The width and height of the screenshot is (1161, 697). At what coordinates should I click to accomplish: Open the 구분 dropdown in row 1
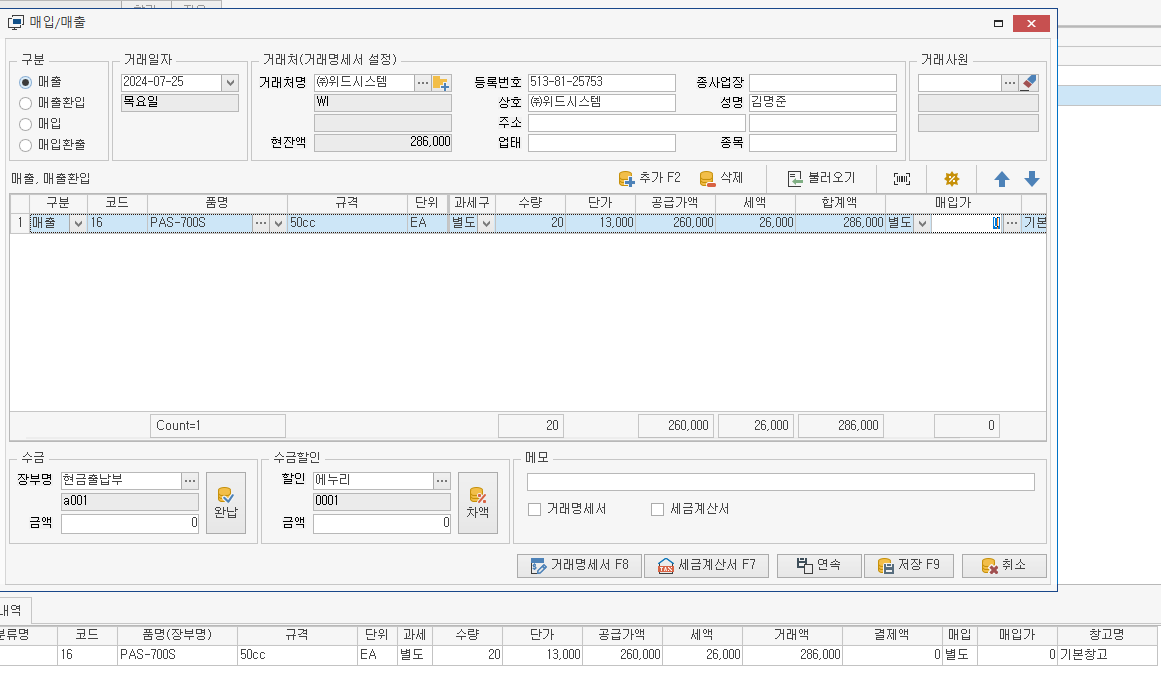(x=78, y=223)
